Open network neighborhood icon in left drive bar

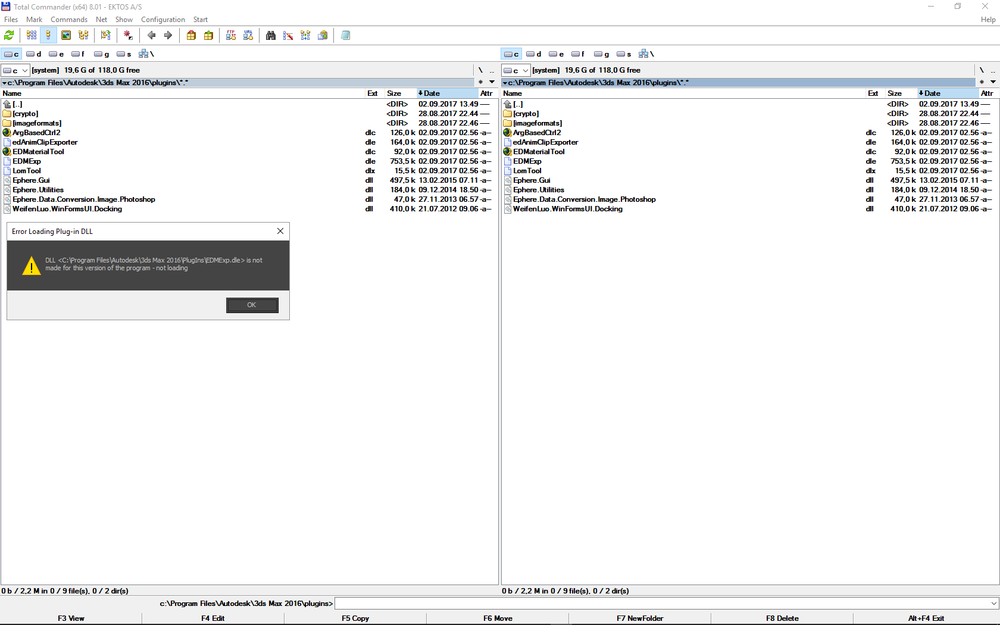pos(146,54)
